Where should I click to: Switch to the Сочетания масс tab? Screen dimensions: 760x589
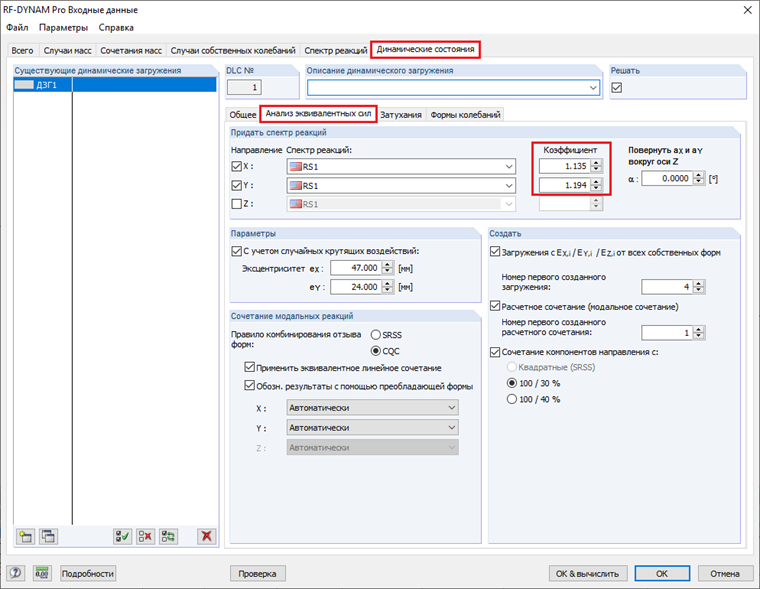(x=131, y=50)
